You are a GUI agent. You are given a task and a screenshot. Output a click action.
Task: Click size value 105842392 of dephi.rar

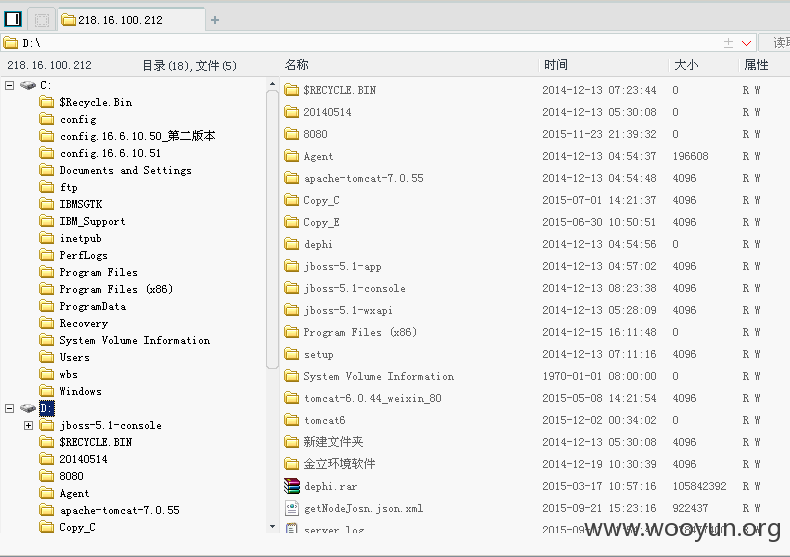click(699, 486)
